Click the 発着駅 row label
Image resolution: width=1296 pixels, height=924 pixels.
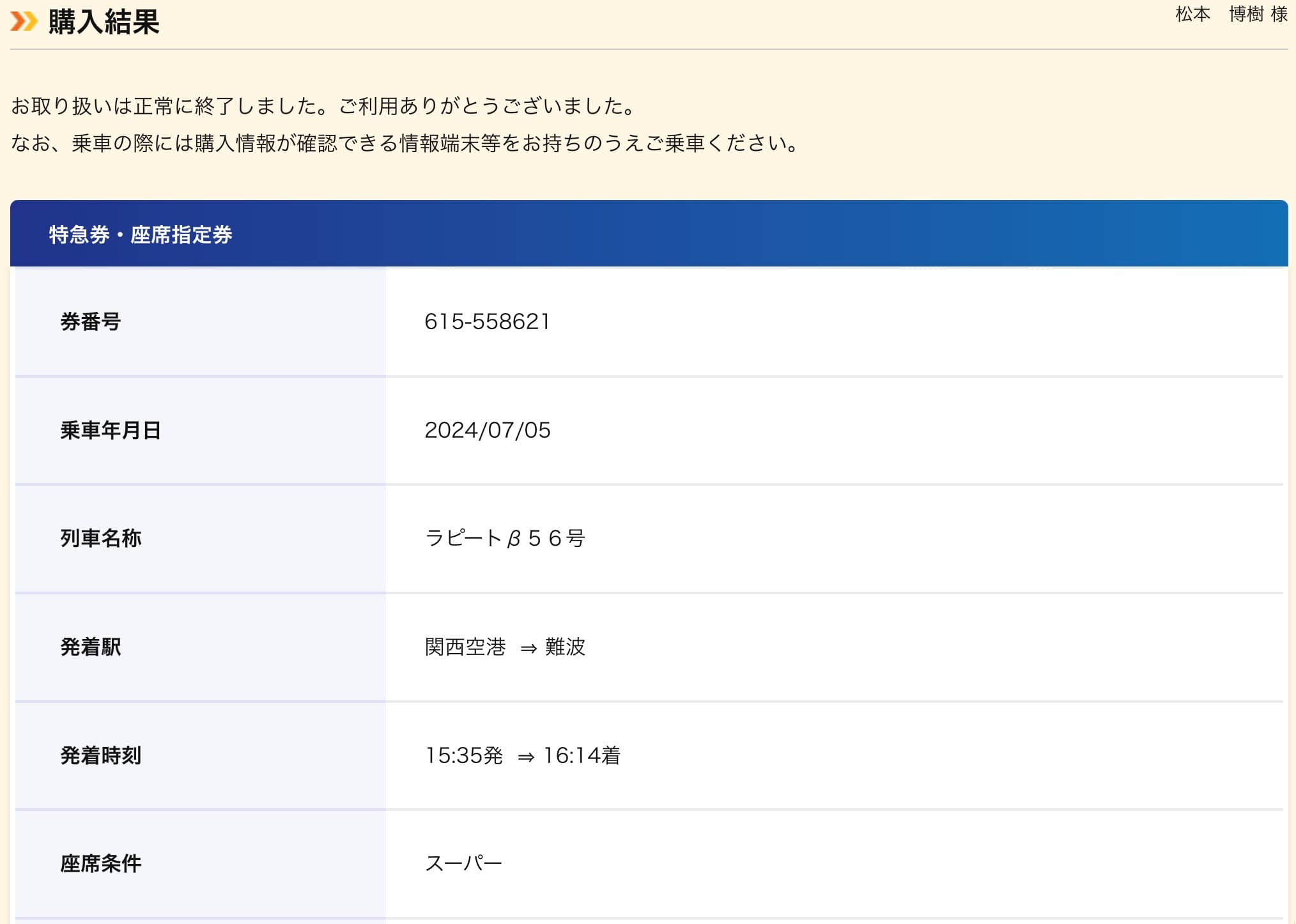pyautogui.click(x=91, y=647)
